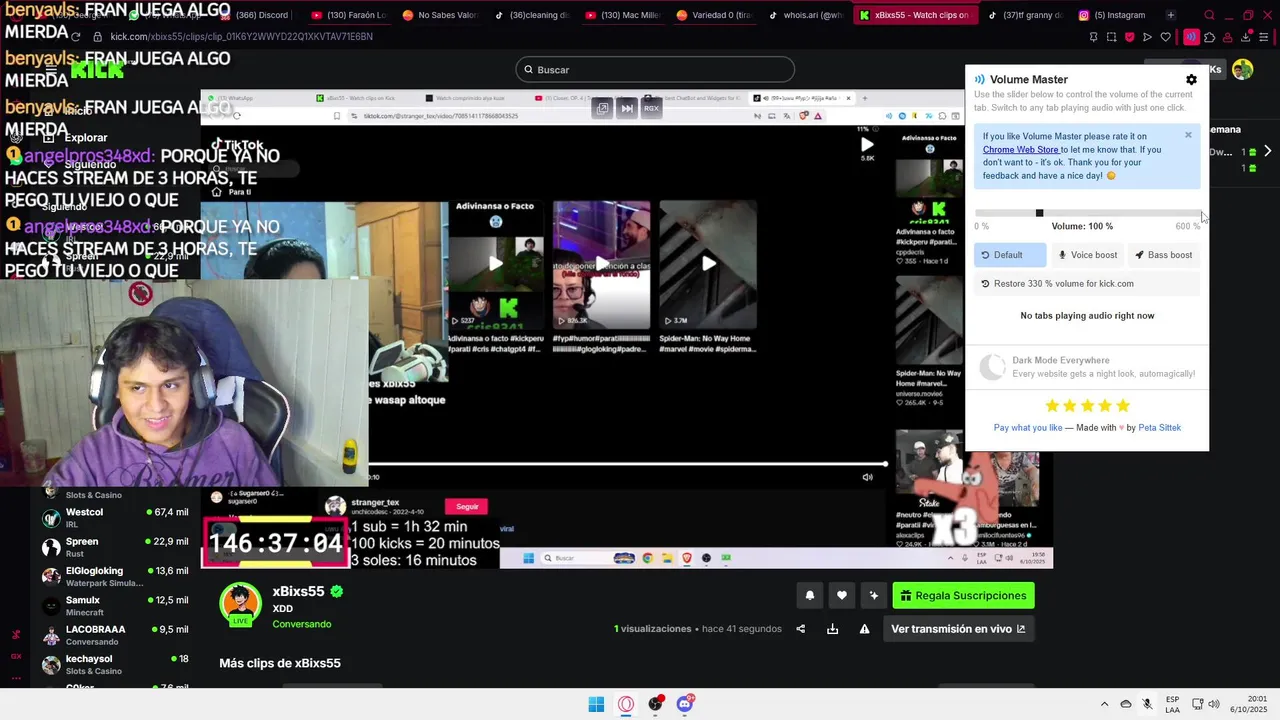Screen dimensions: 1280x720
Task: Open ElGlogloking channel in sidebar
Action: [x=115, y=577]
